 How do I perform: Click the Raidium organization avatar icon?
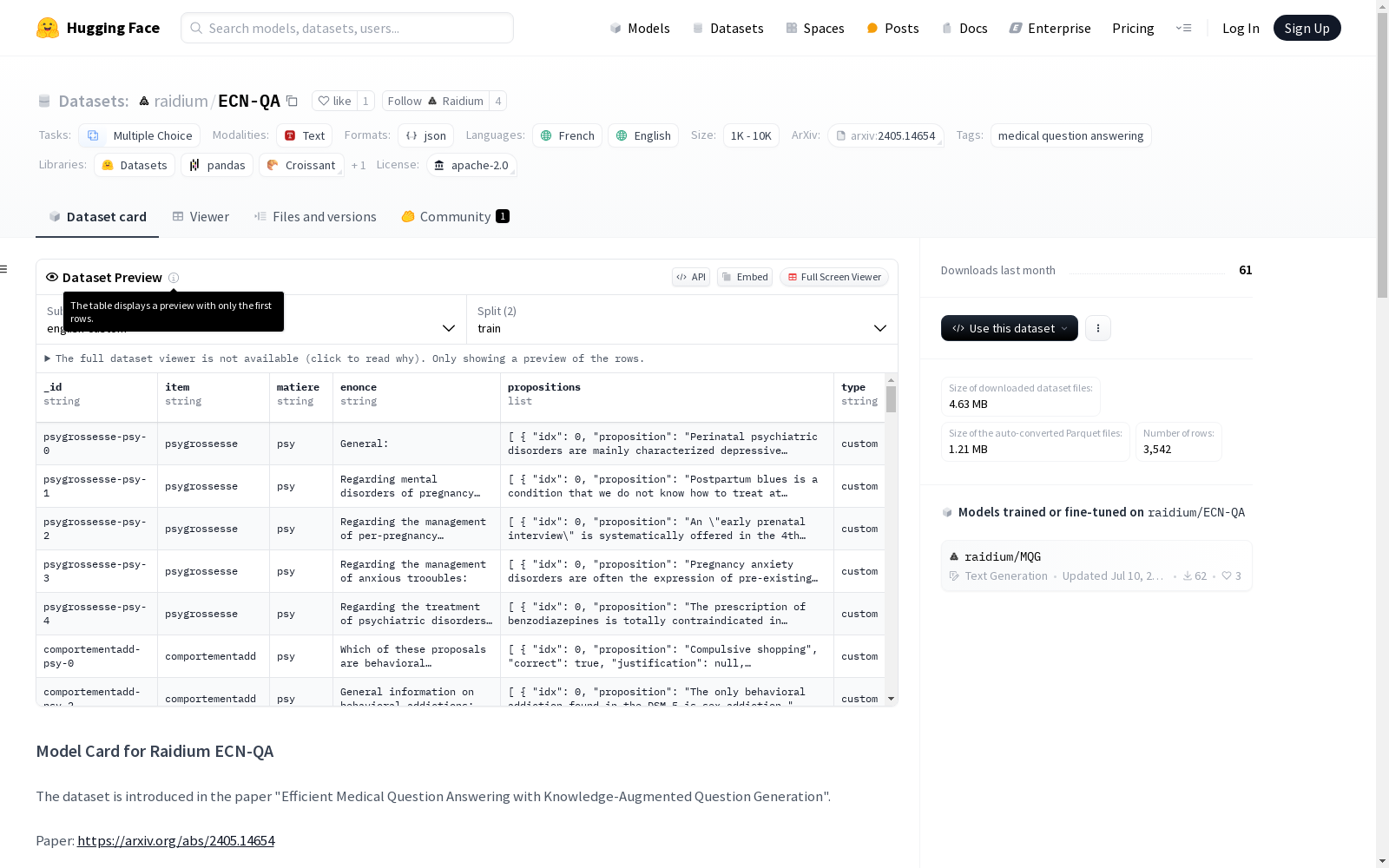tap(144, 102)
